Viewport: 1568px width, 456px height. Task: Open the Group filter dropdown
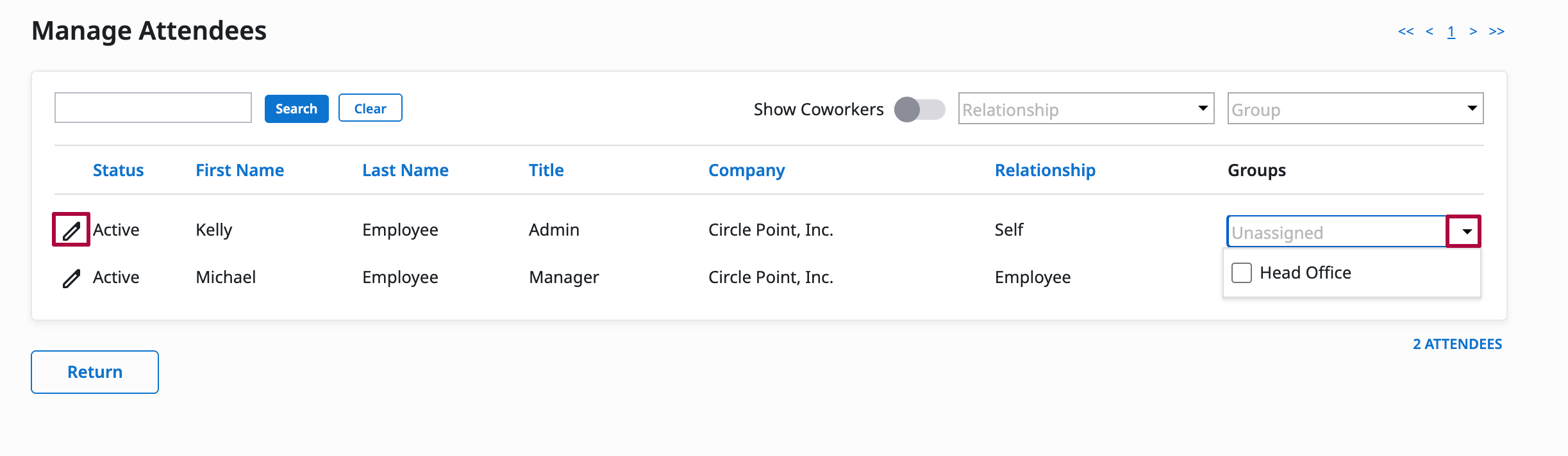pyautogui.click(x=1355, y=109)
